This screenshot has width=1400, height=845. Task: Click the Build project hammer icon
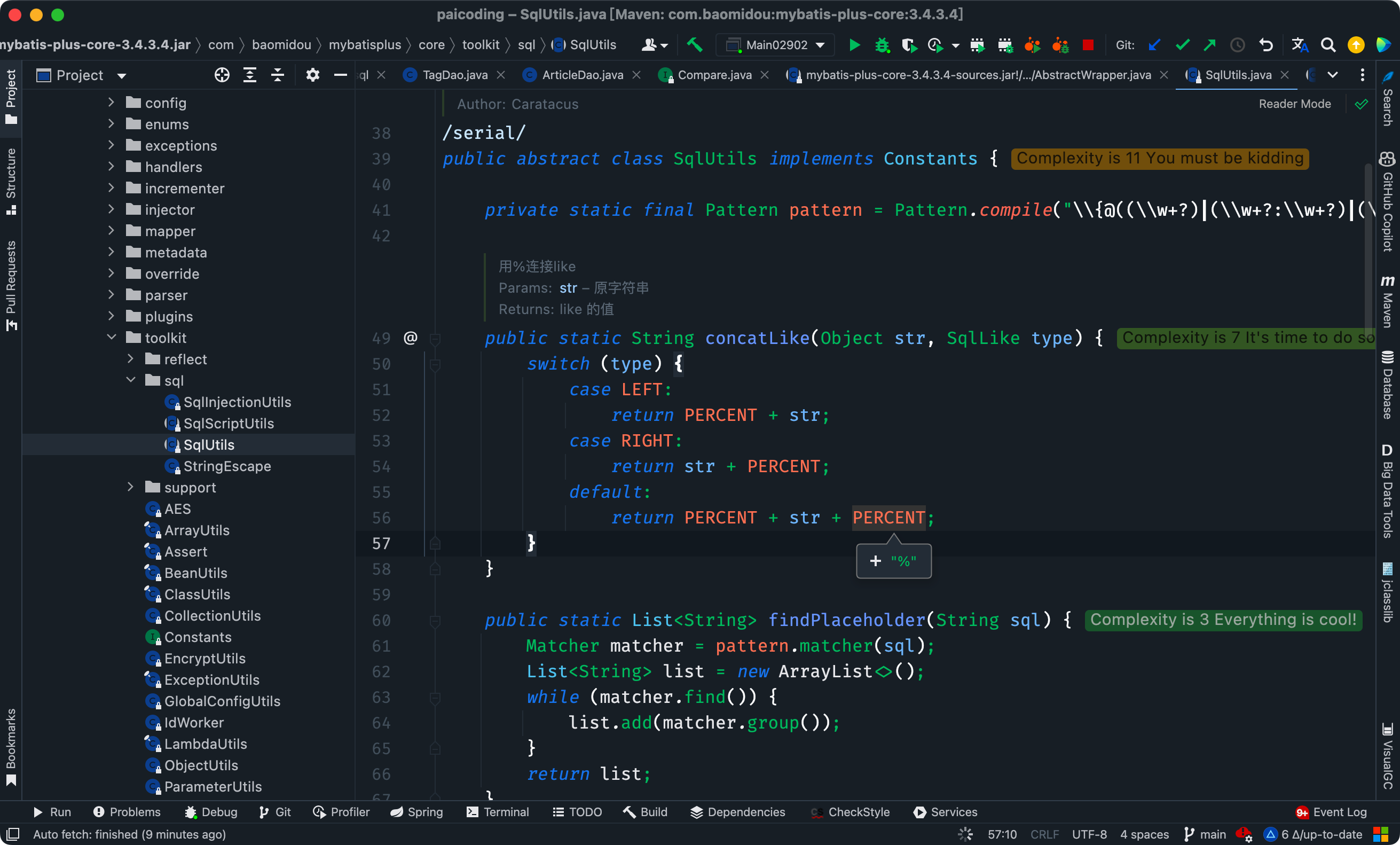coord(694,45)
